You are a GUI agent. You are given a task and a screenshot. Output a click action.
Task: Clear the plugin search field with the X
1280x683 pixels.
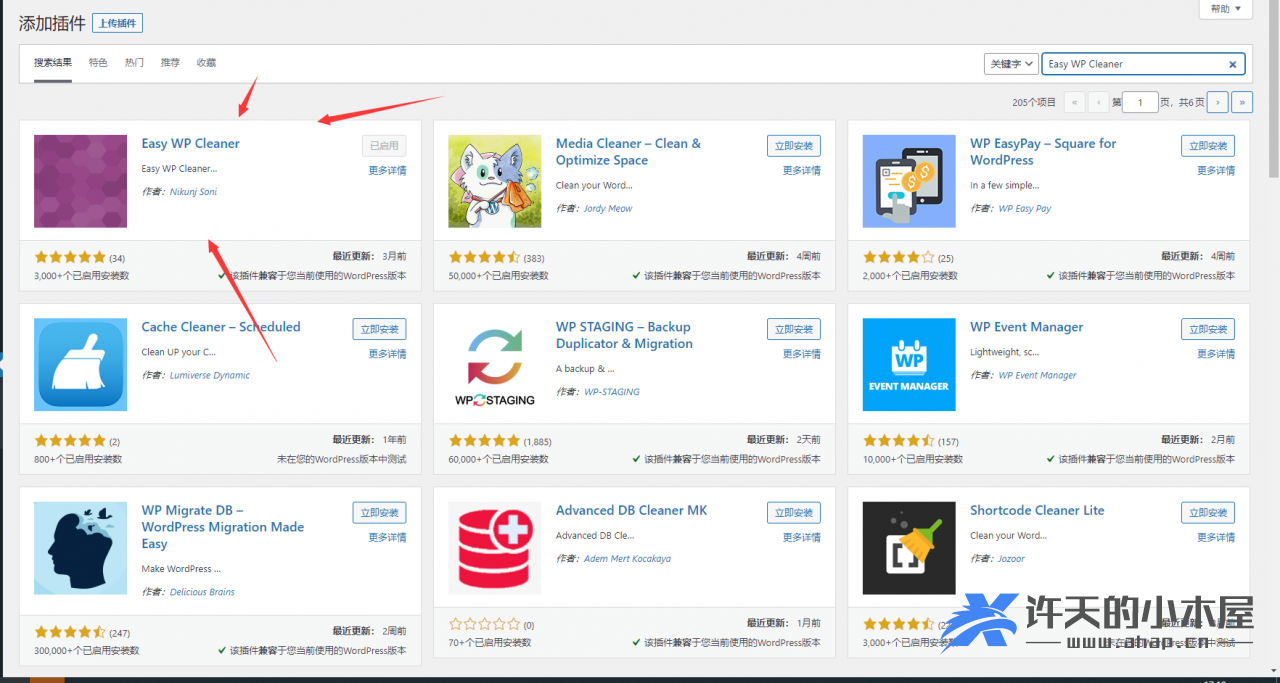[1233, 64]
